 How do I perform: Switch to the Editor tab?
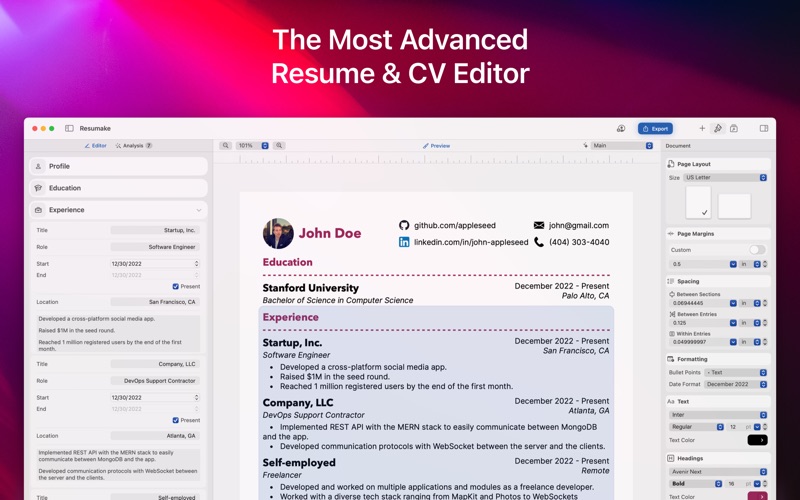point(95,145)
